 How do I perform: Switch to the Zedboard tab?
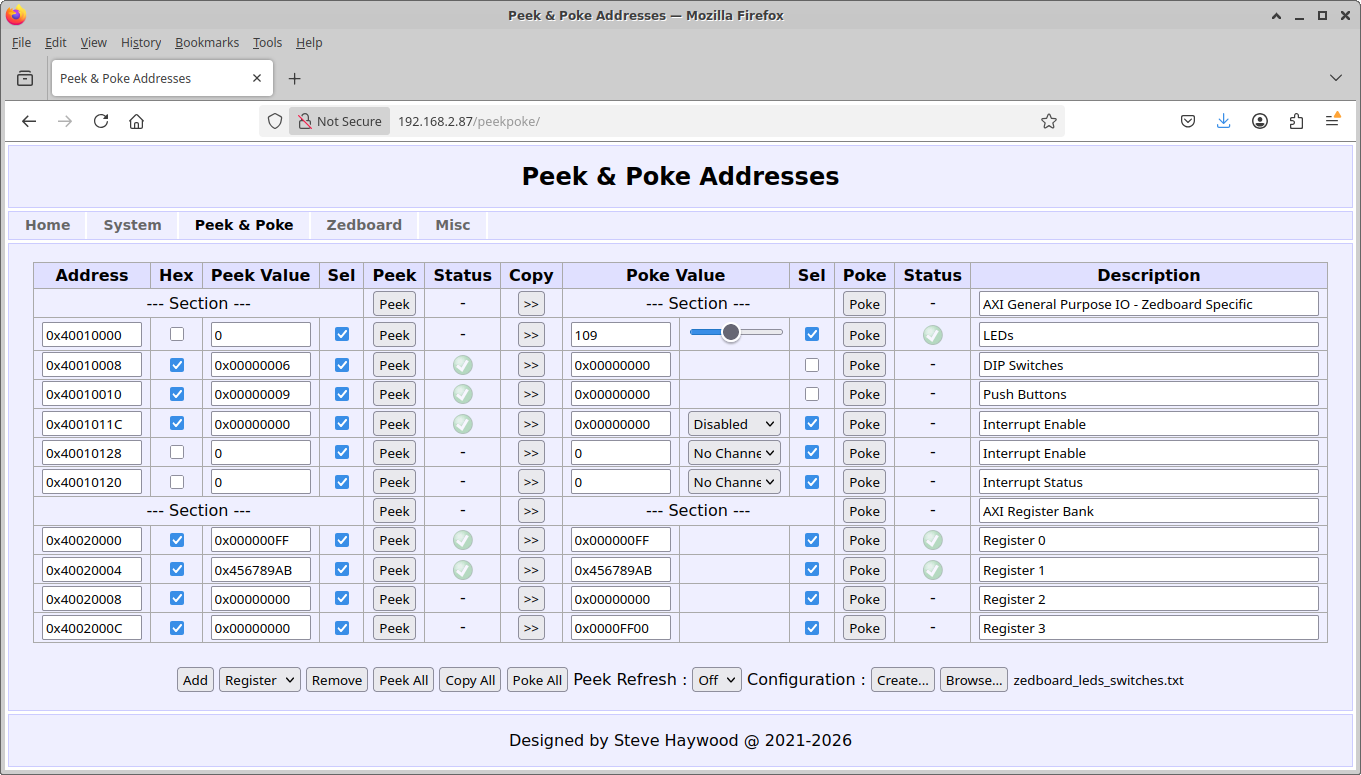(x=364, y=225)
